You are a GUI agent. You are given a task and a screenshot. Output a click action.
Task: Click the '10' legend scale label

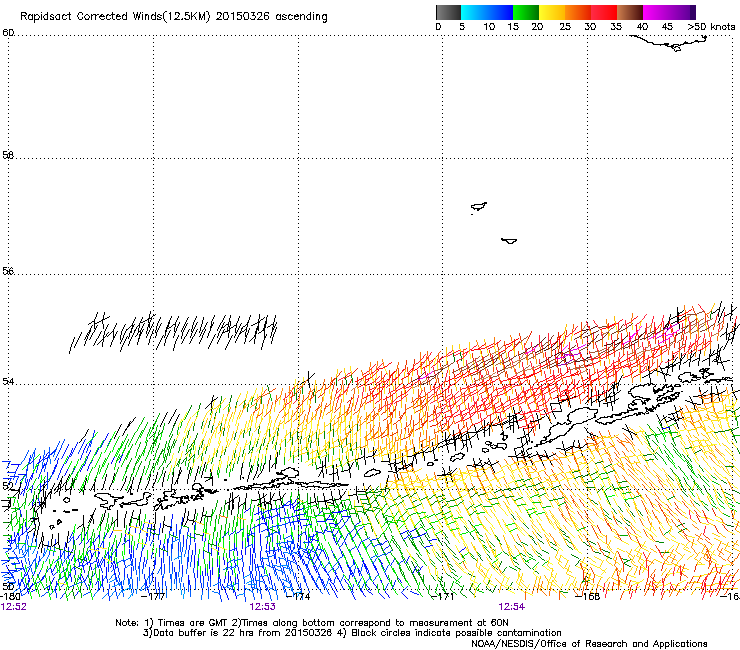pyautogui.click(x=489, y=27)
